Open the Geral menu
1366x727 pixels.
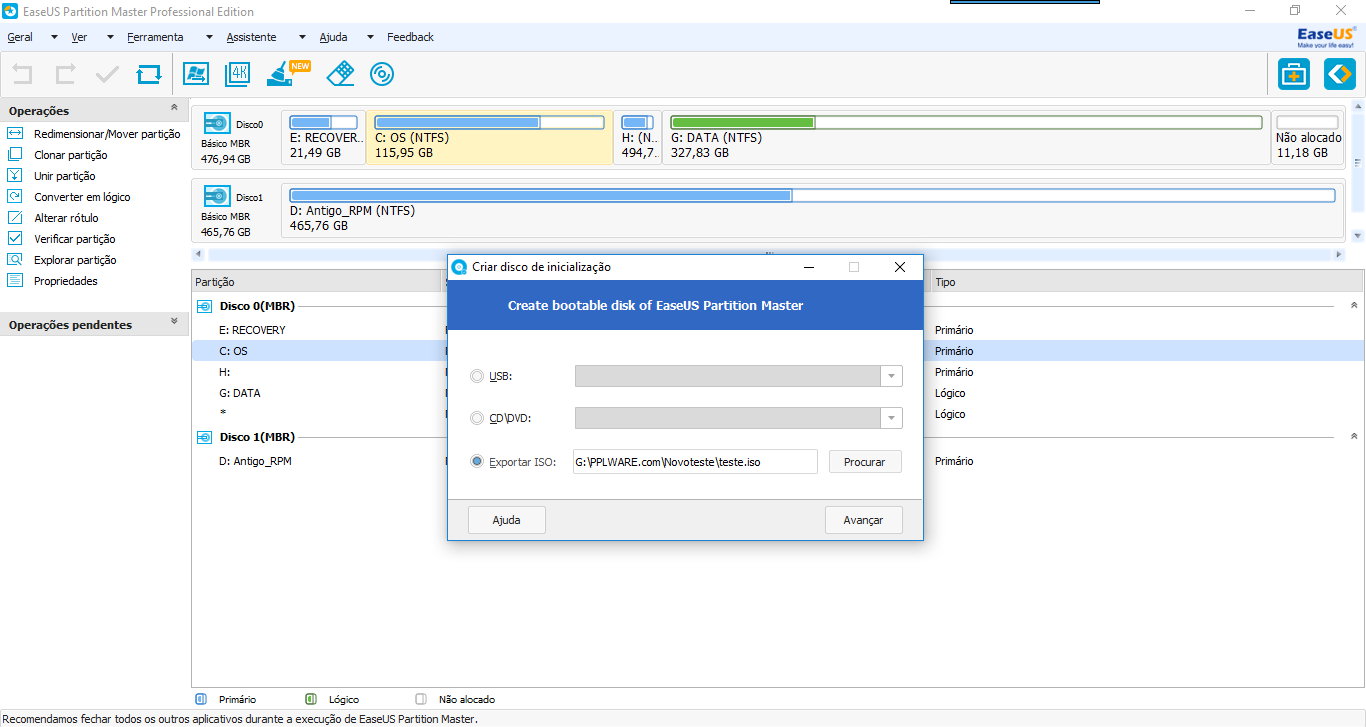(20, 37)
